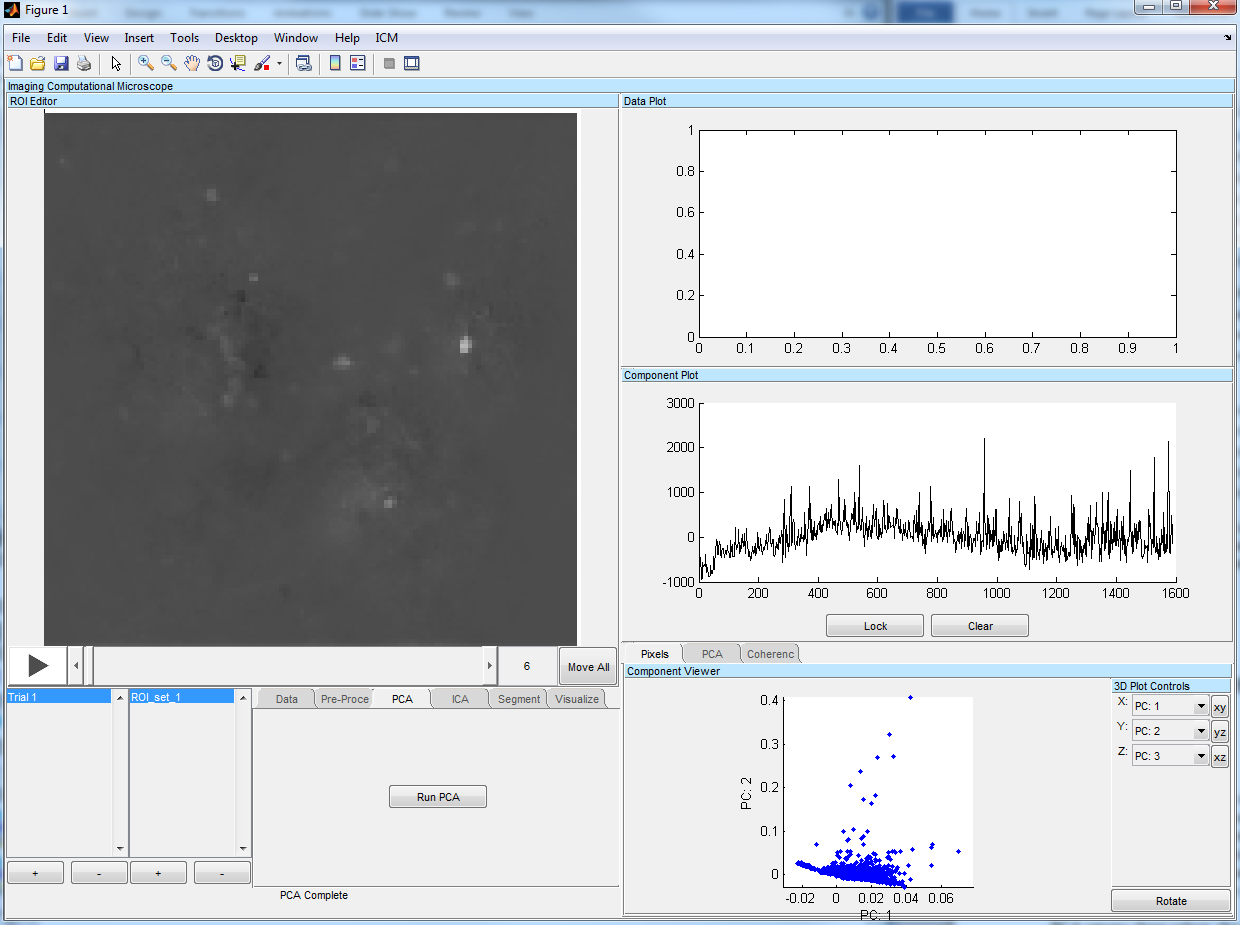The height and width of the screenshot is (925, 1240).
Task: Step frame slider right with arrow
Action: (490, 665)
